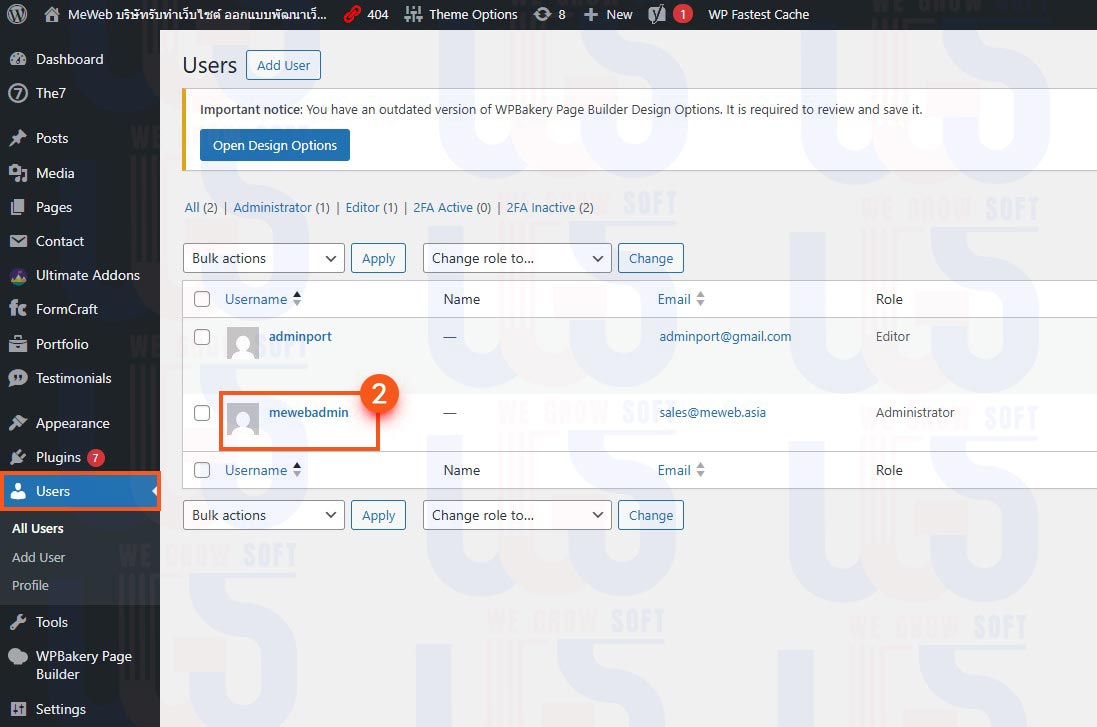Viewport: 1097px width, 727px height.
Task: Go to All Users submenu
Action: coord(38,528)
